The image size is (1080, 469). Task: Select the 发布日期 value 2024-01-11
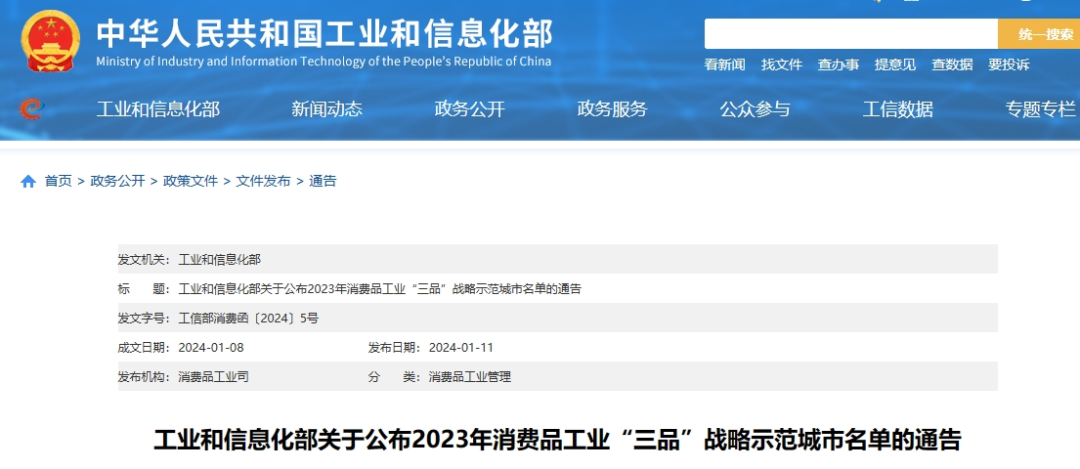[461, 347]
